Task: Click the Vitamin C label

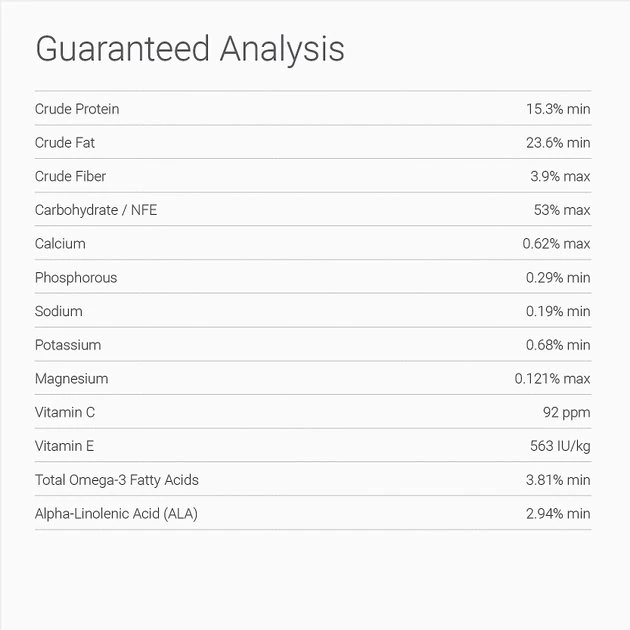Action: (65, 412)
